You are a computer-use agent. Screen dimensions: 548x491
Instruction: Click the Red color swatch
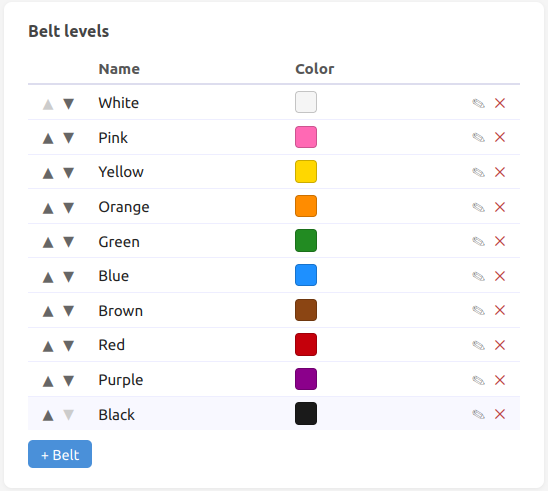(x=306, y=345)
